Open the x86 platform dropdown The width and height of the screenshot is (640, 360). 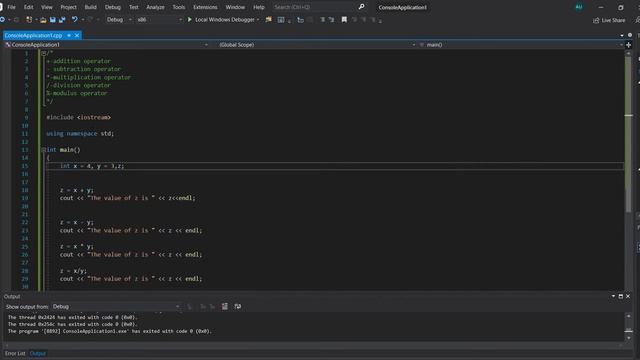click(159, 20)
